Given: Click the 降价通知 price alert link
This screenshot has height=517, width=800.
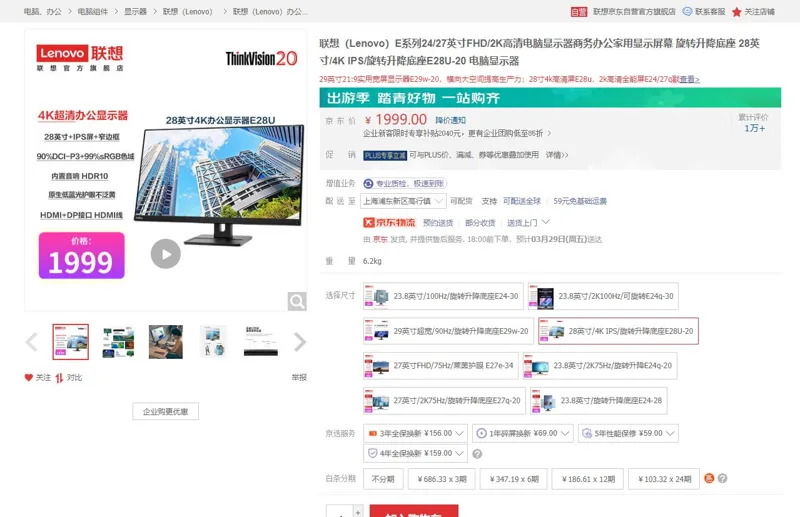Looking at the screenshot, I should point(450,120).
